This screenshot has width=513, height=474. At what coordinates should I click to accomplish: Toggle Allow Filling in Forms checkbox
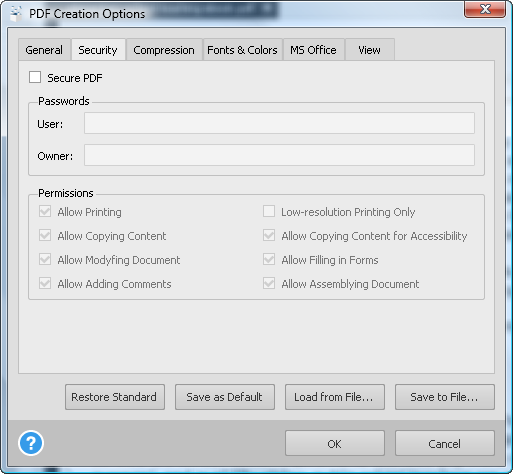click(269, 259)
